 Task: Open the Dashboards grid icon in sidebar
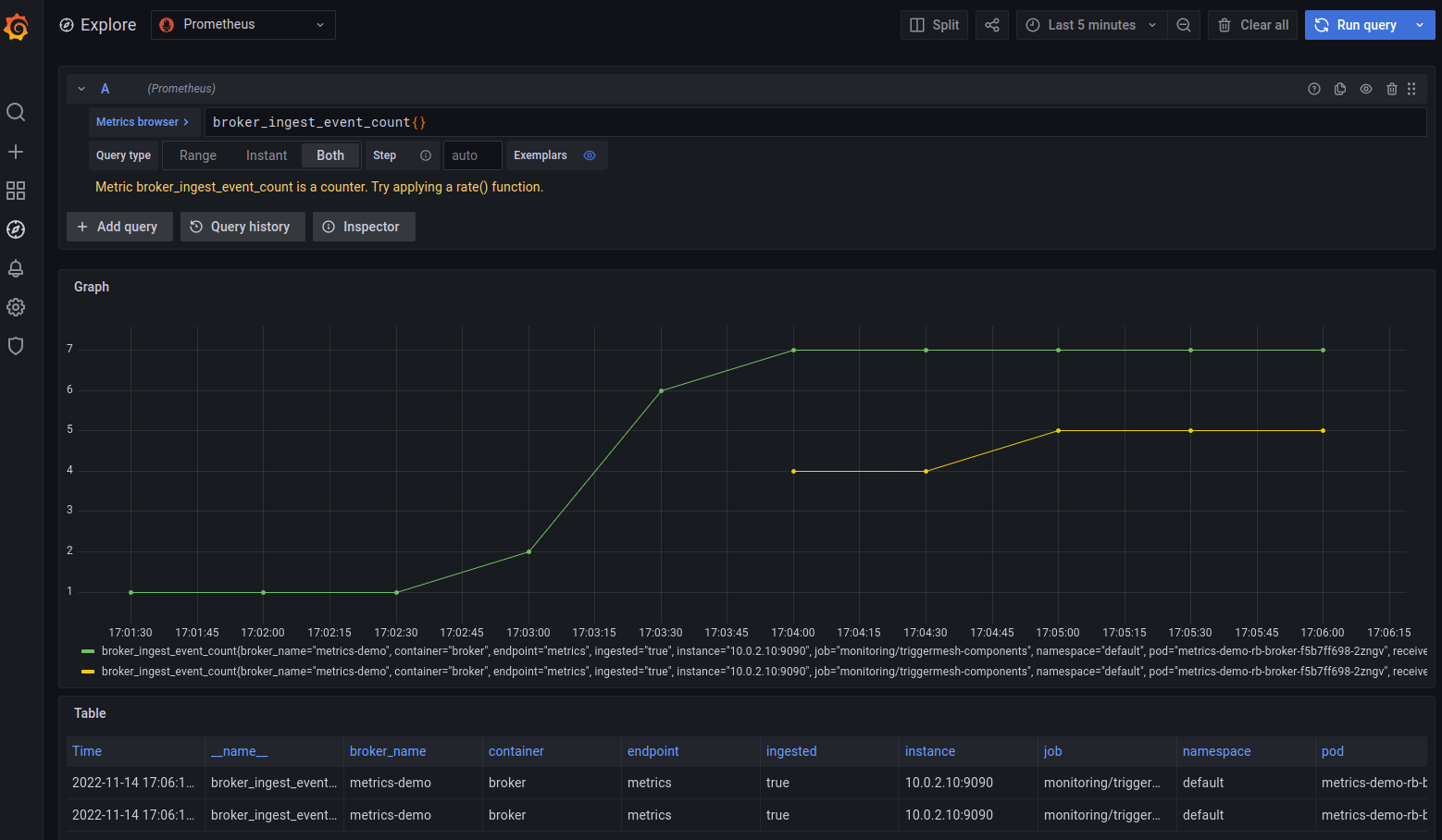coord(16,191)
